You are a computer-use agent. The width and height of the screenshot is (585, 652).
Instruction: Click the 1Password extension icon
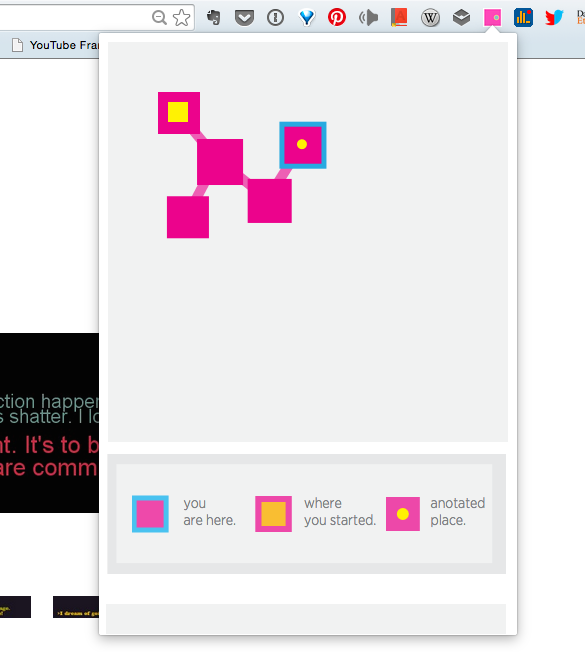275,18
